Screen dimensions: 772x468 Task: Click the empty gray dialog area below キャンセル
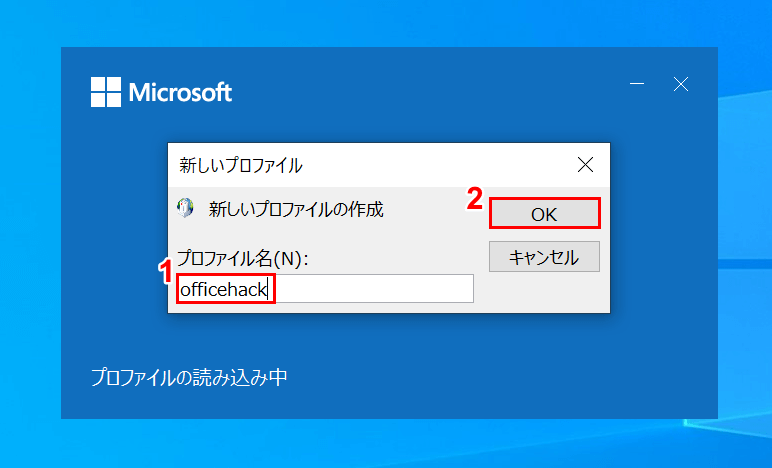coord(544,293)
